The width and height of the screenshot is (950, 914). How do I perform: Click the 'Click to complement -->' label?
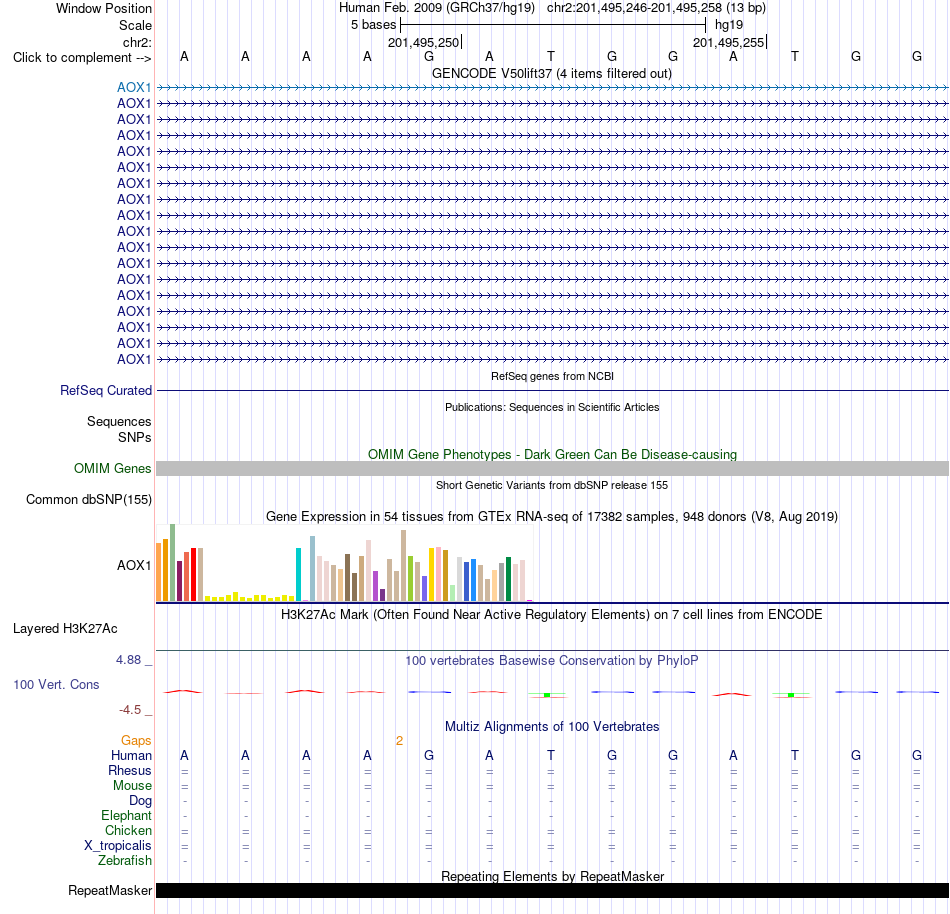pos(82,58)
